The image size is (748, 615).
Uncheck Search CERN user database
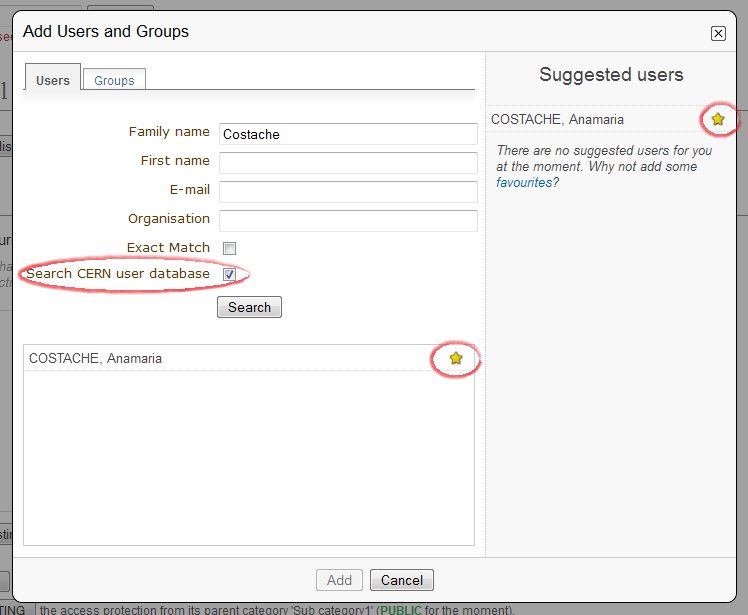coord(229,274)
